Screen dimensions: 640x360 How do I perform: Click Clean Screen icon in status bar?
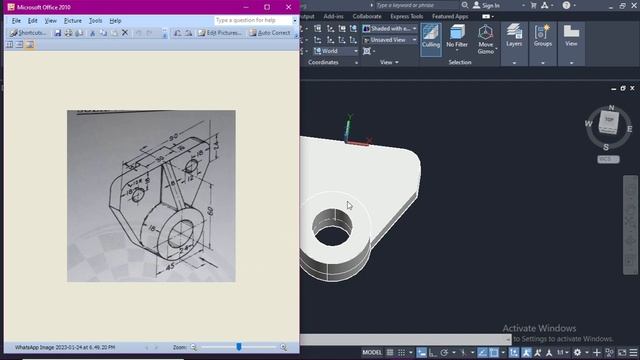point(622,352)
